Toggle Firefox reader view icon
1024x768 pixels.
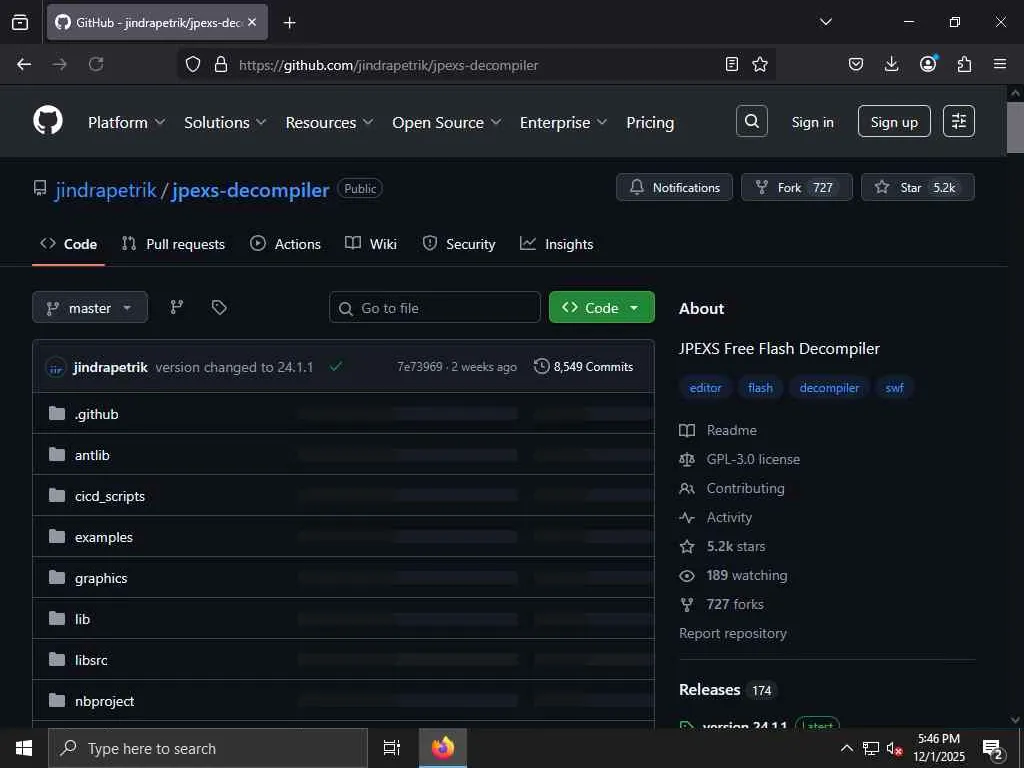point(731,65)
